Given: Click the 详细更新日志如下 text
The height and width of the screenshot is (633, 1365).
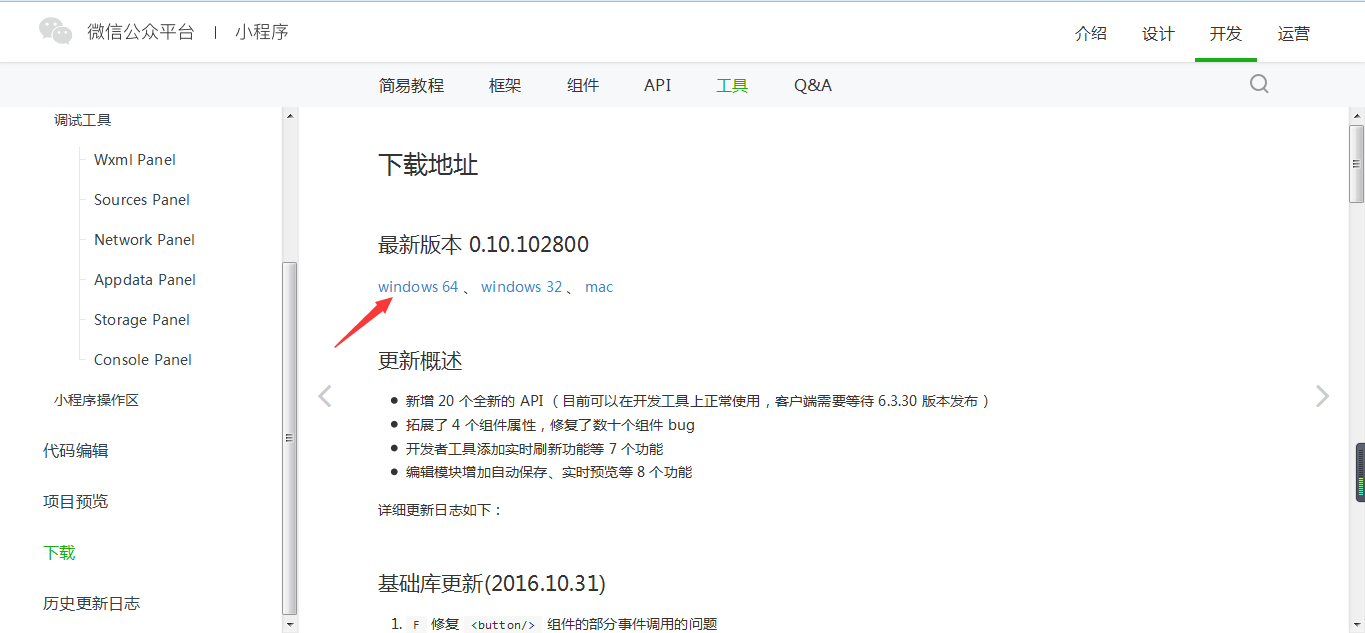Looking at the screenshot, I should tap(440, 510).
